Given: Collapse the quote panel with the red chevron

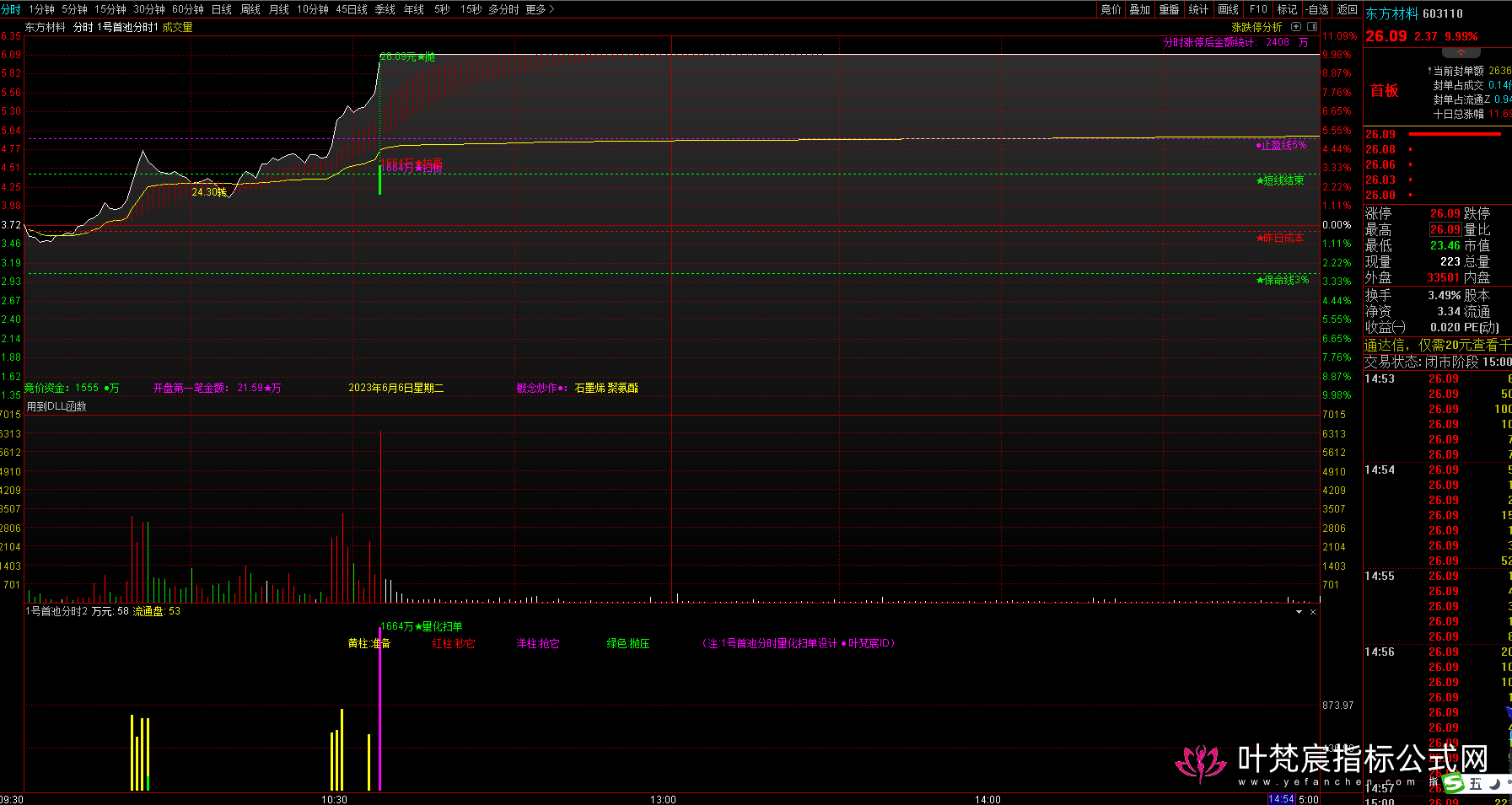Looking at the screenshot, I should [1461, 53].
